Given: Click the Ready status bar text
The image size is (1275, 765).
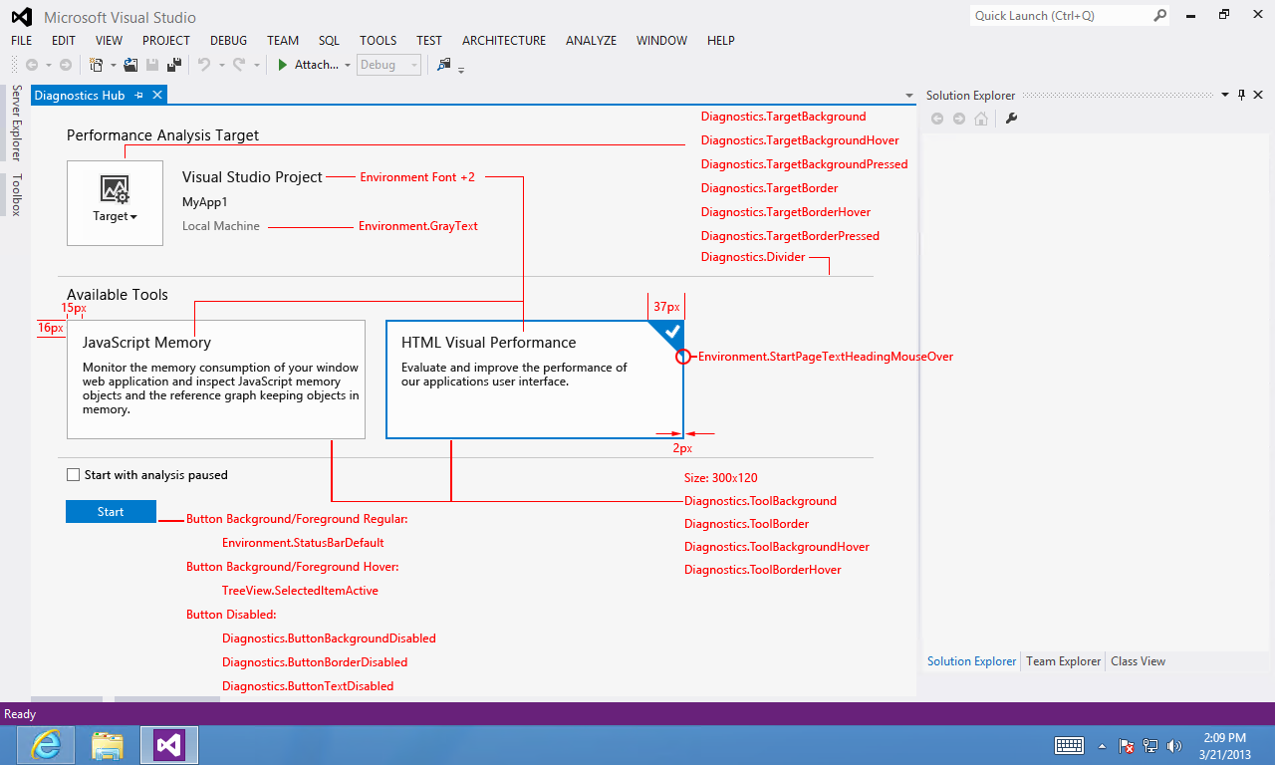Looking at the screenshot, I should [x=20, y=714].
